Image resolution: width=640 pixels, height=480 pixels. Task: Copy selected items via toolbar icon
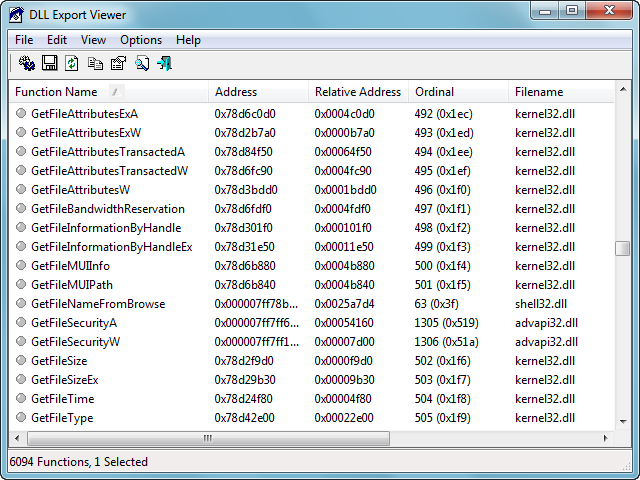pyautogui.click(x=95, y=64)
